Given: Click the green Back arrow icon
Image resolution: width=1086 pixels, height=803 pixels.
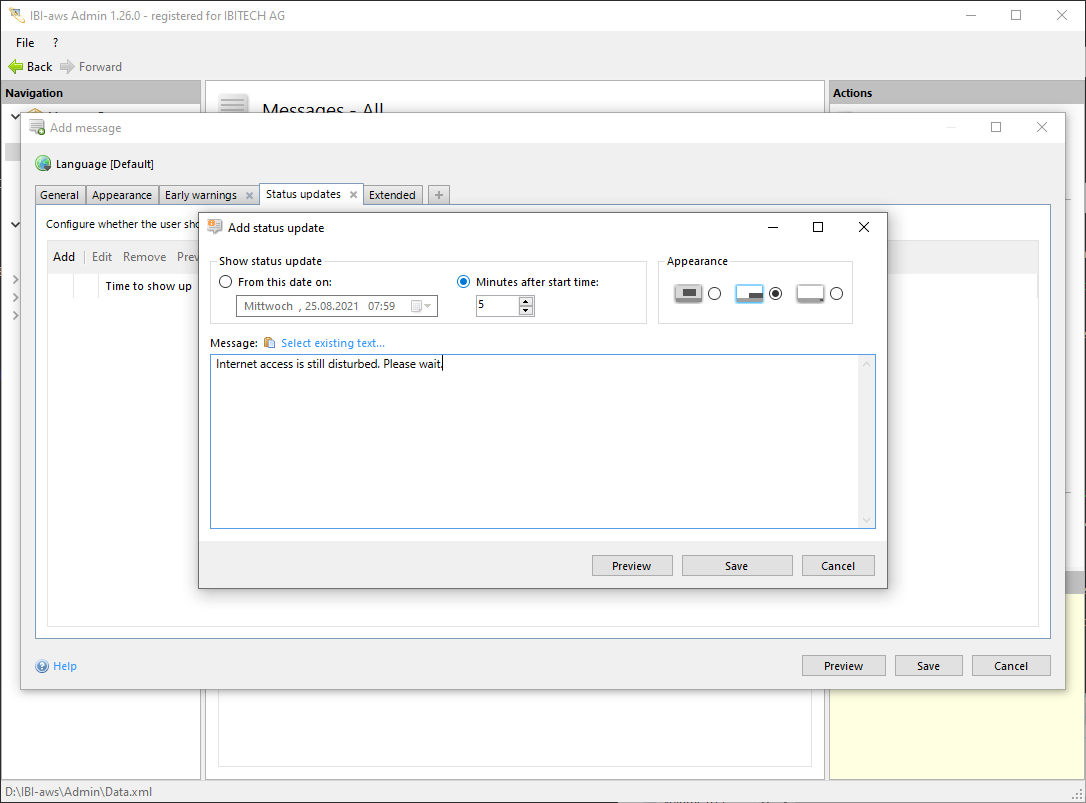Looking at the screenshot, I should click(x=16, y=67).
